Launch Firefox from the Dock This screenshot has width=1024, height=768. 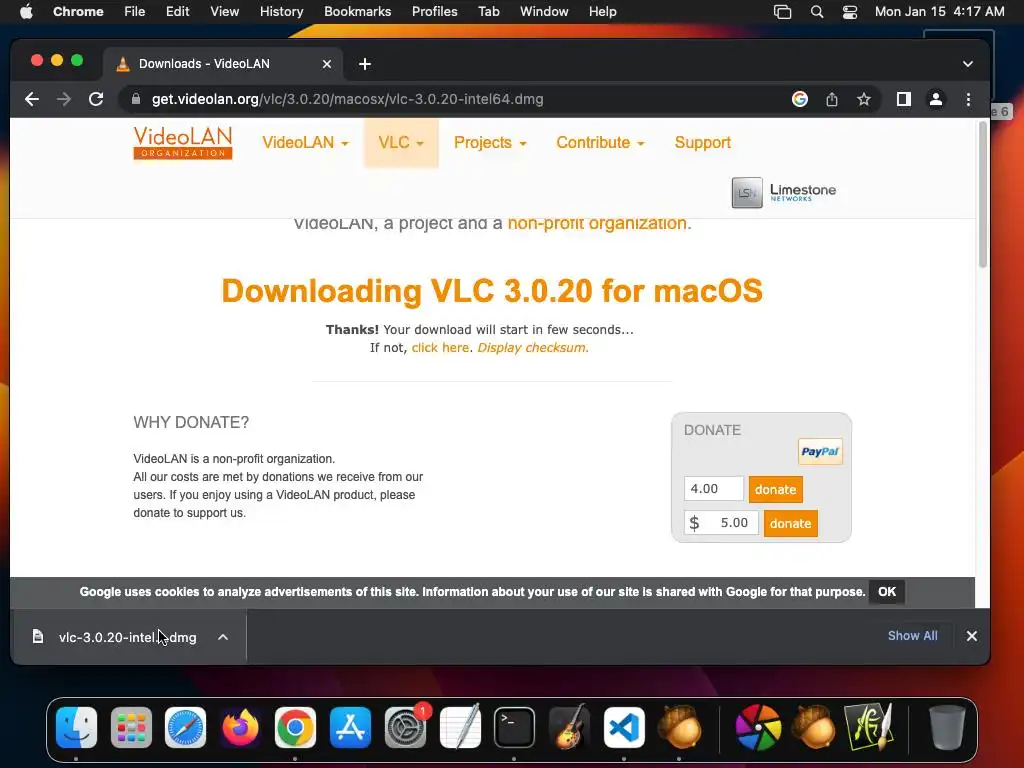[x=240, y=727]
